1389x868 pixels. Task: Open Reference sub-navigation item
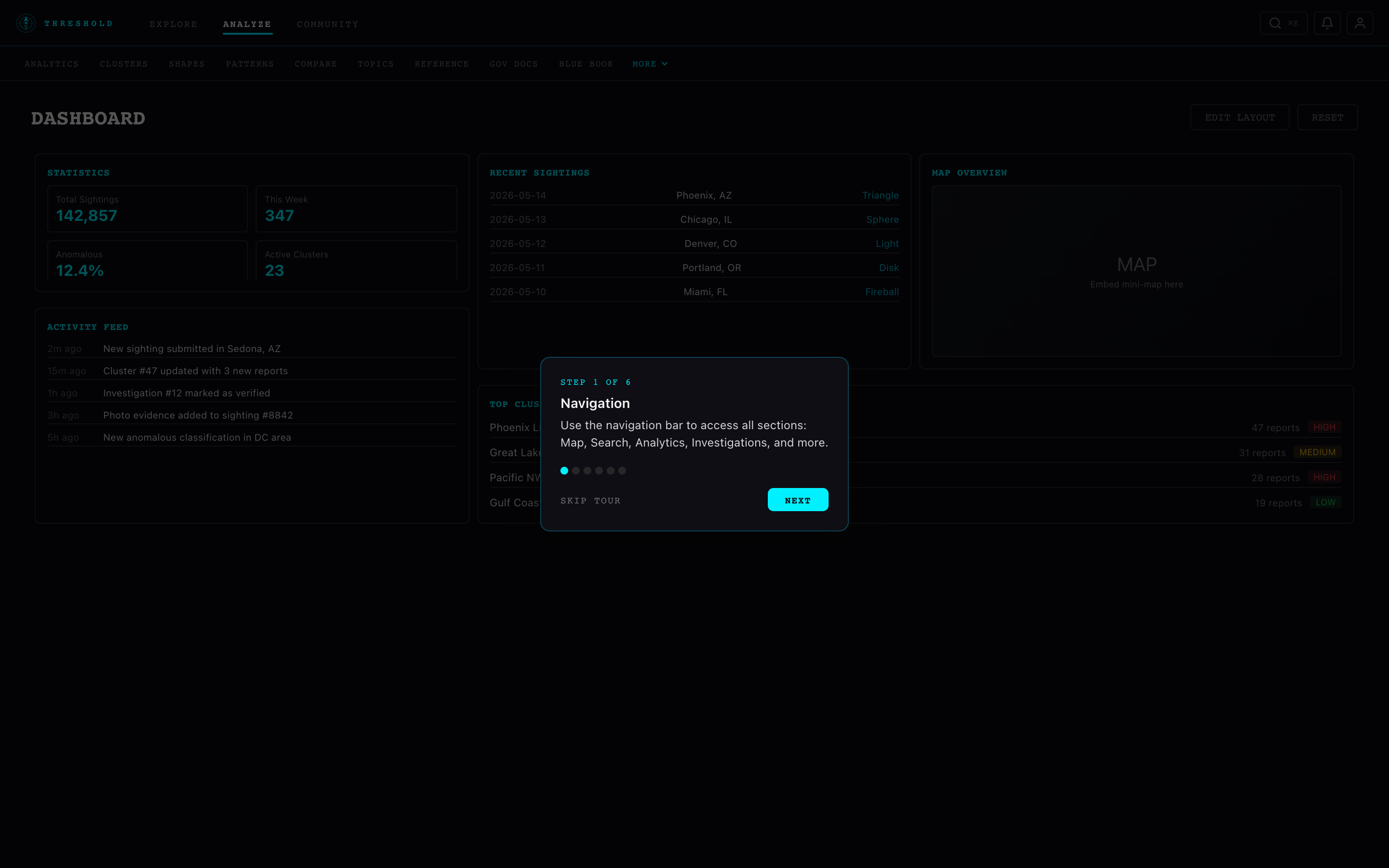[x=442, y=64]
